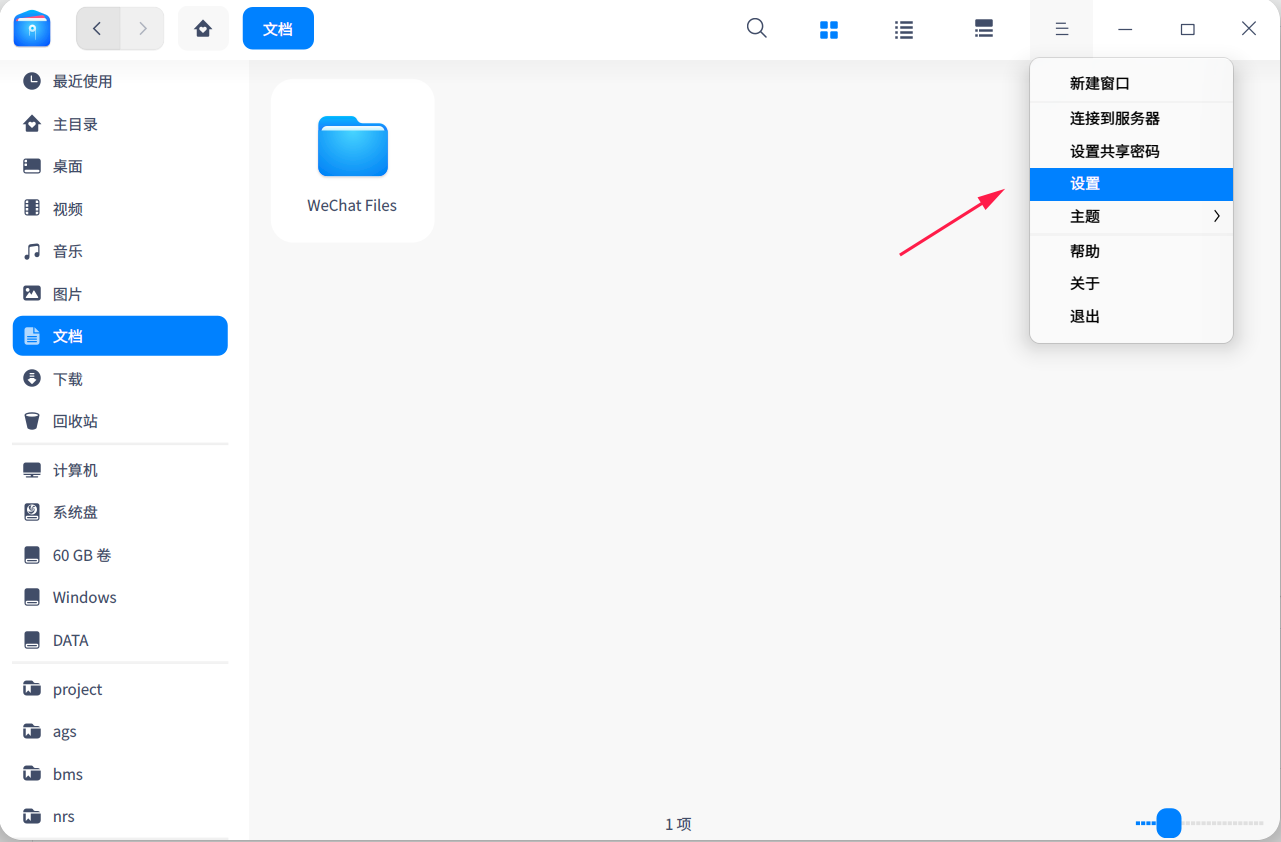This screenshot has width=1281, height=842.
Task: Switch to list view
Action: pos(904,29)
